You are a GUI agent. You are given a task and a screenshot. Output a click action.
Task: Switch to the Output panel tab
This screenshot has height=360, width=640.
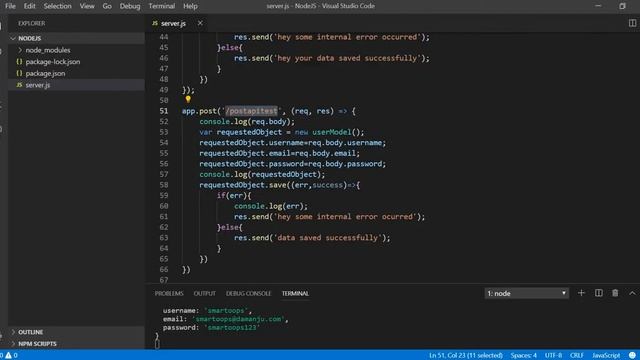click(204, 293)
